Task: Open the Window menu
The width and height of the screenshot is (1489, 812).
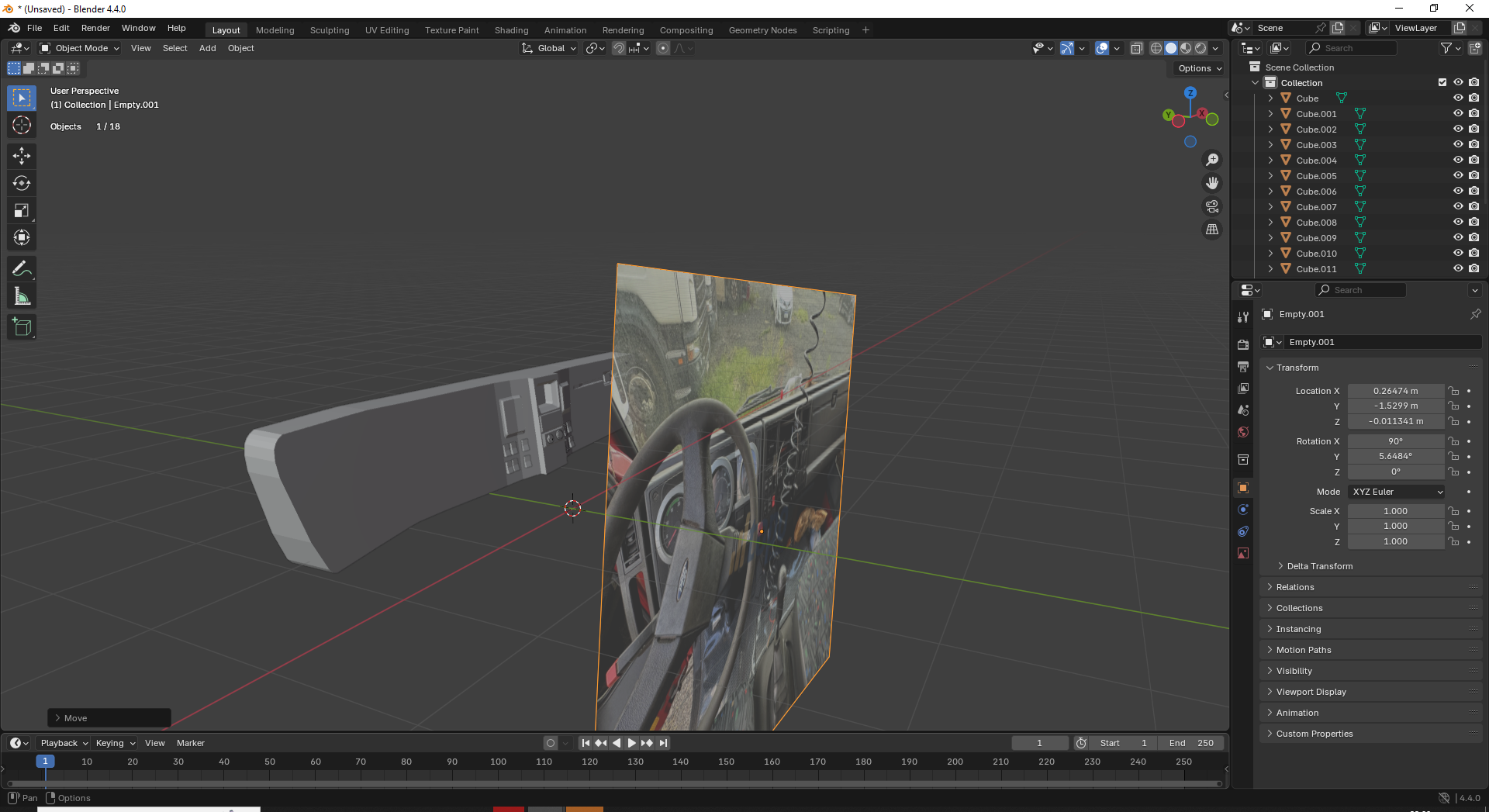Action: point(138,28)
